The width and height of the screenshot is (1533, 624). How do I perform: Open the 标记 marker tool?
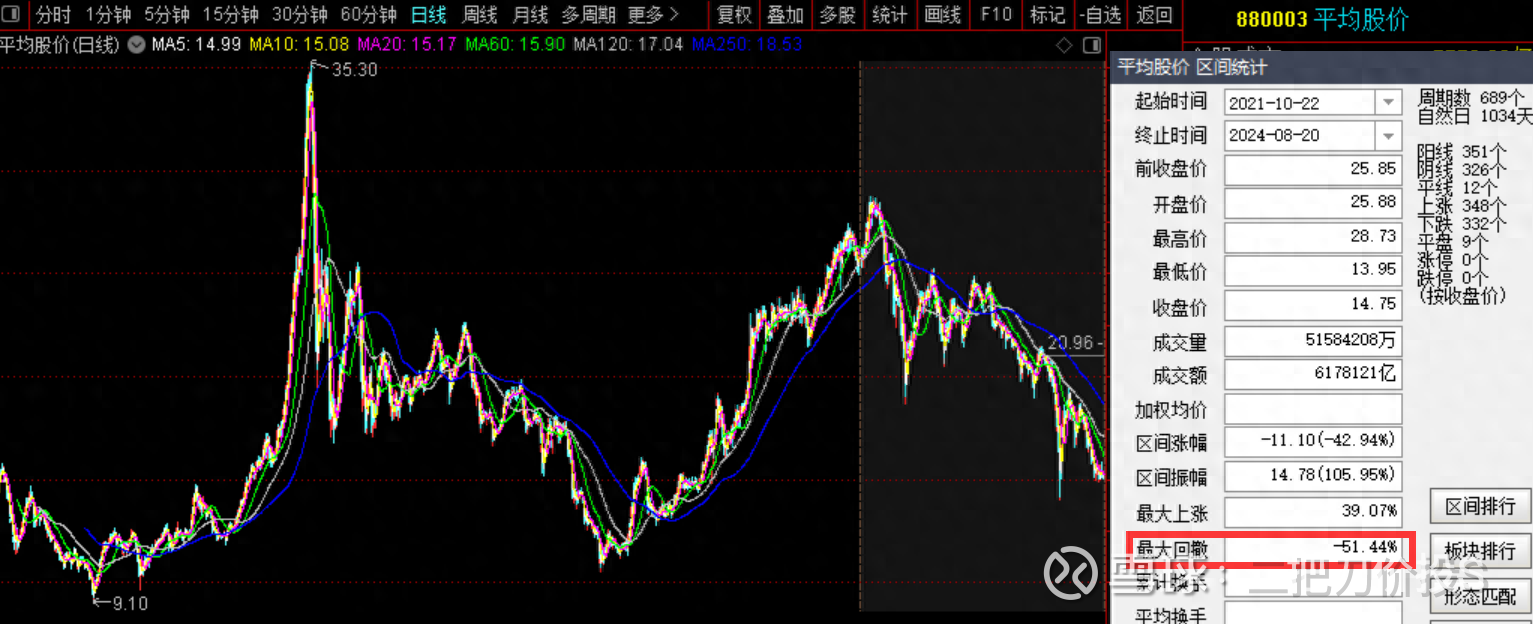coord(1047,15)
